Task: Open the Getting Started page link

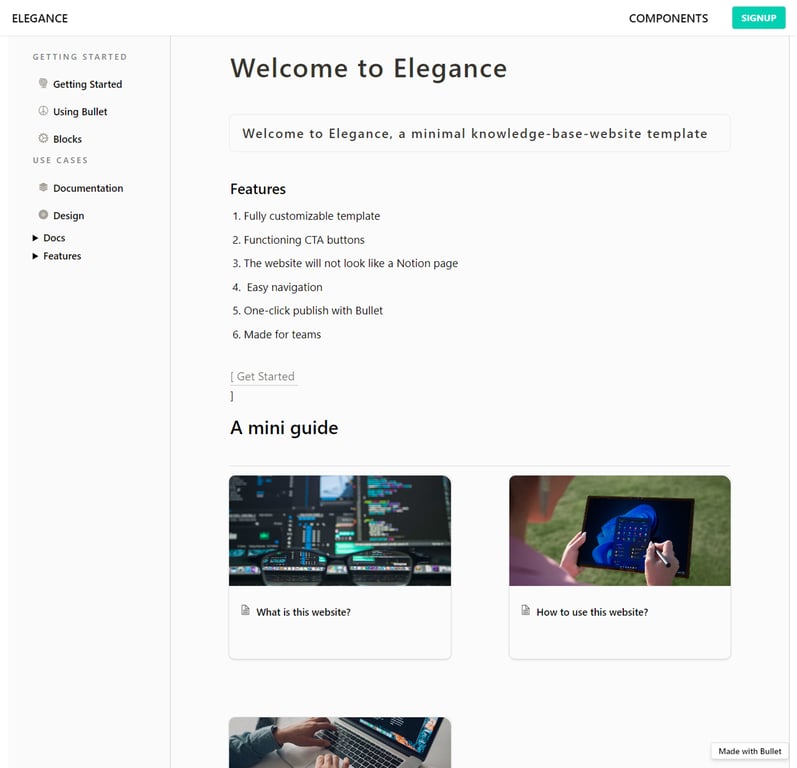Action: pyautogui.click(x=87, y=84)
